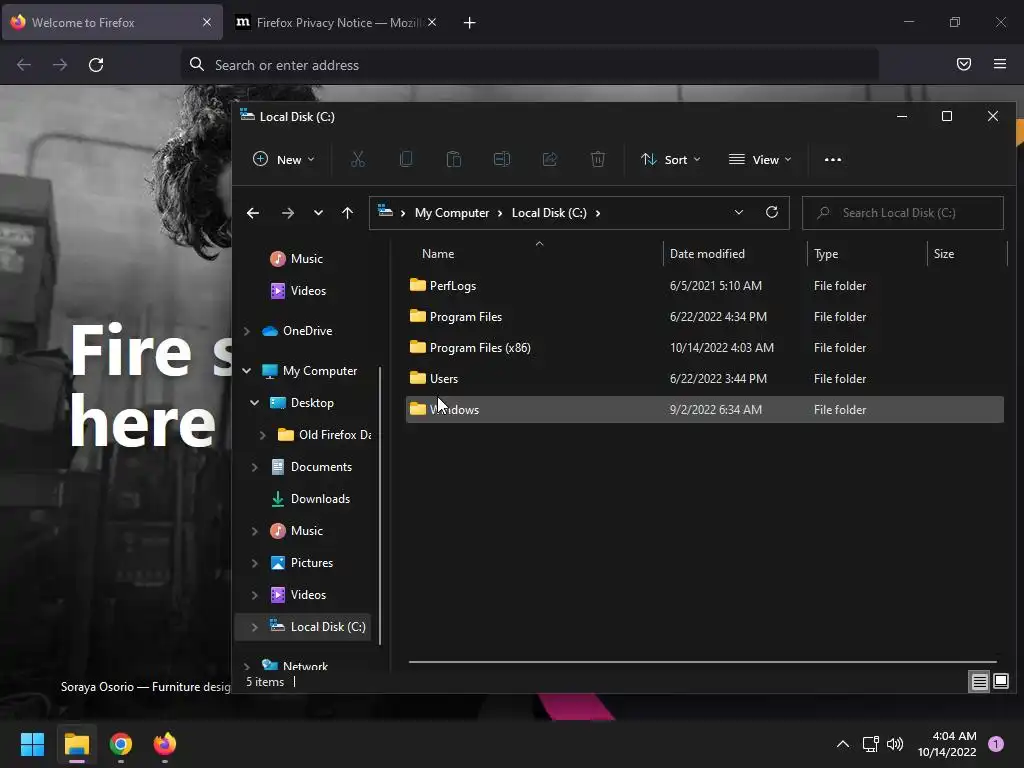1024x768 pixels.
Task: Expand Old Firefox Data folder node
Action: coord(263,435)
